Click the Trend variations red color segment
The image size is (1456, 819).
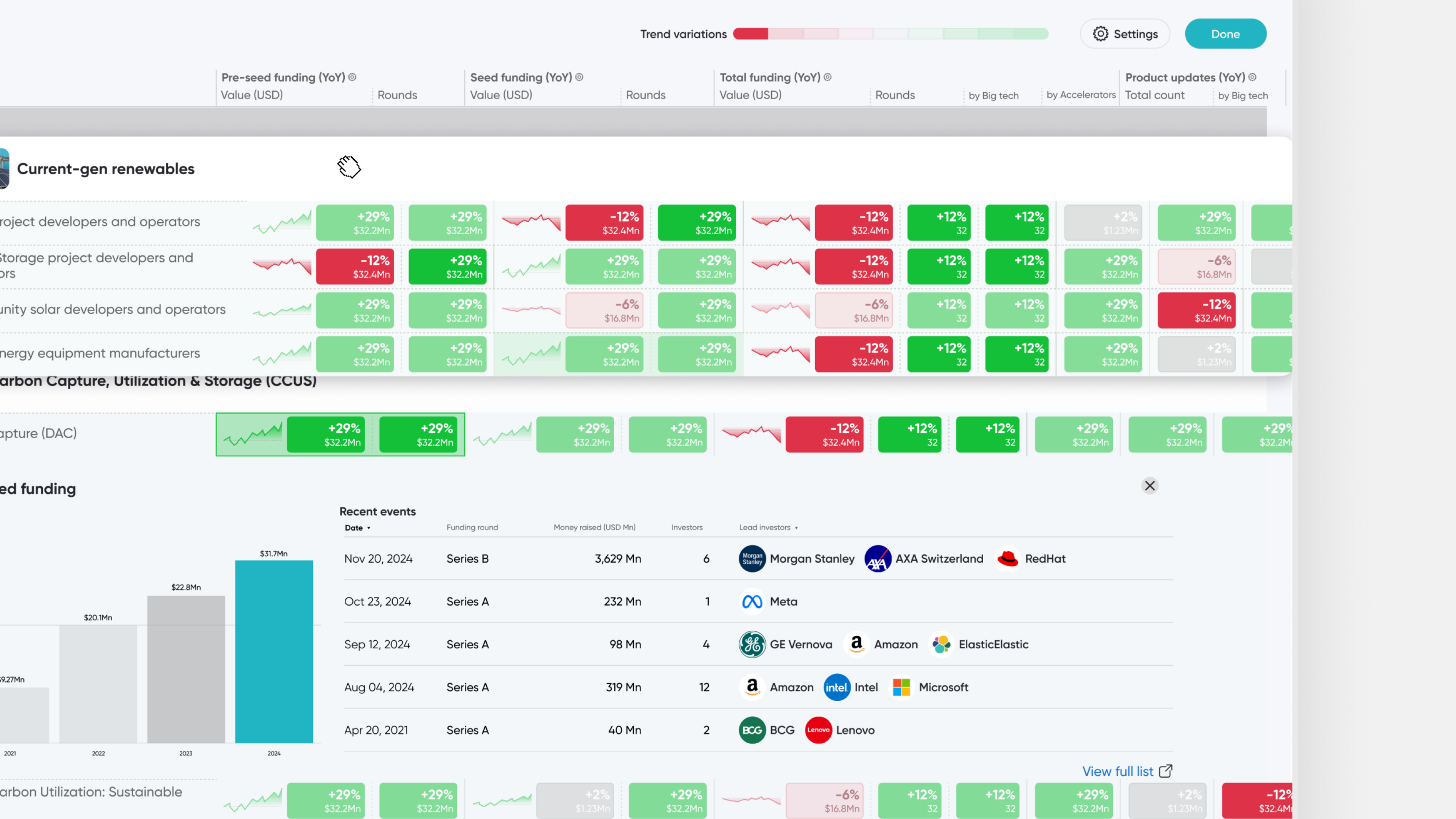[751, 34]
